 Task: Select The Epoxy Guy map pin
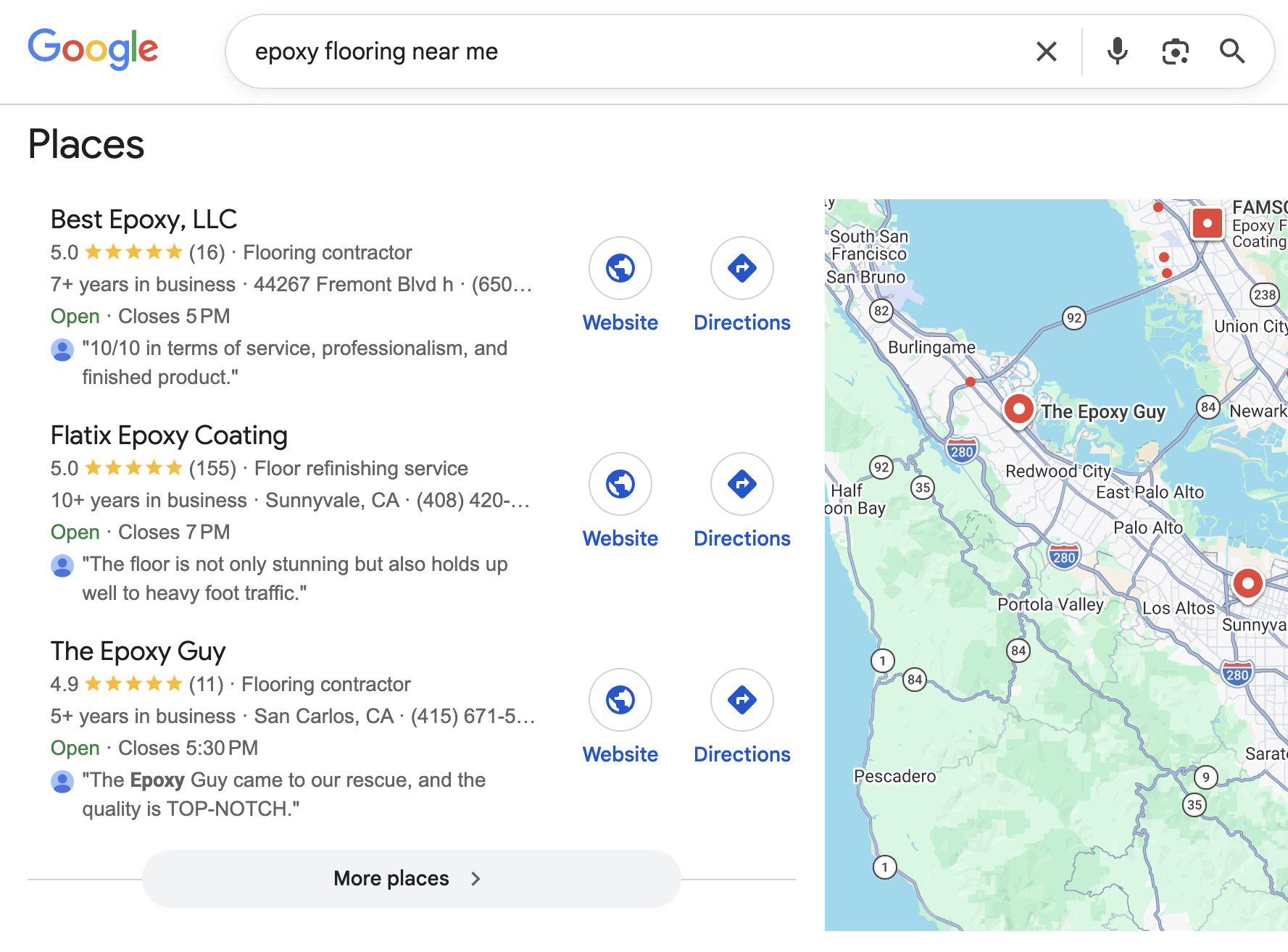pyautogui.click(x=1018, y=409)
